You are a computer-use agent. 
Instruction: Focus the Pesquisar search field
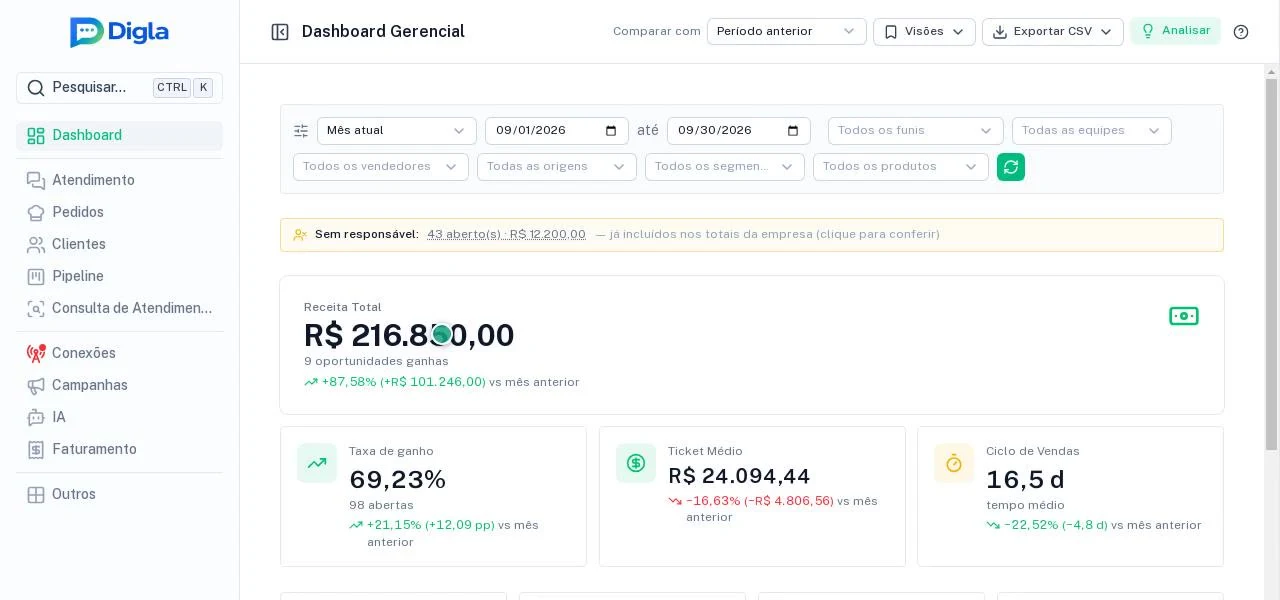tap(119, 88)
